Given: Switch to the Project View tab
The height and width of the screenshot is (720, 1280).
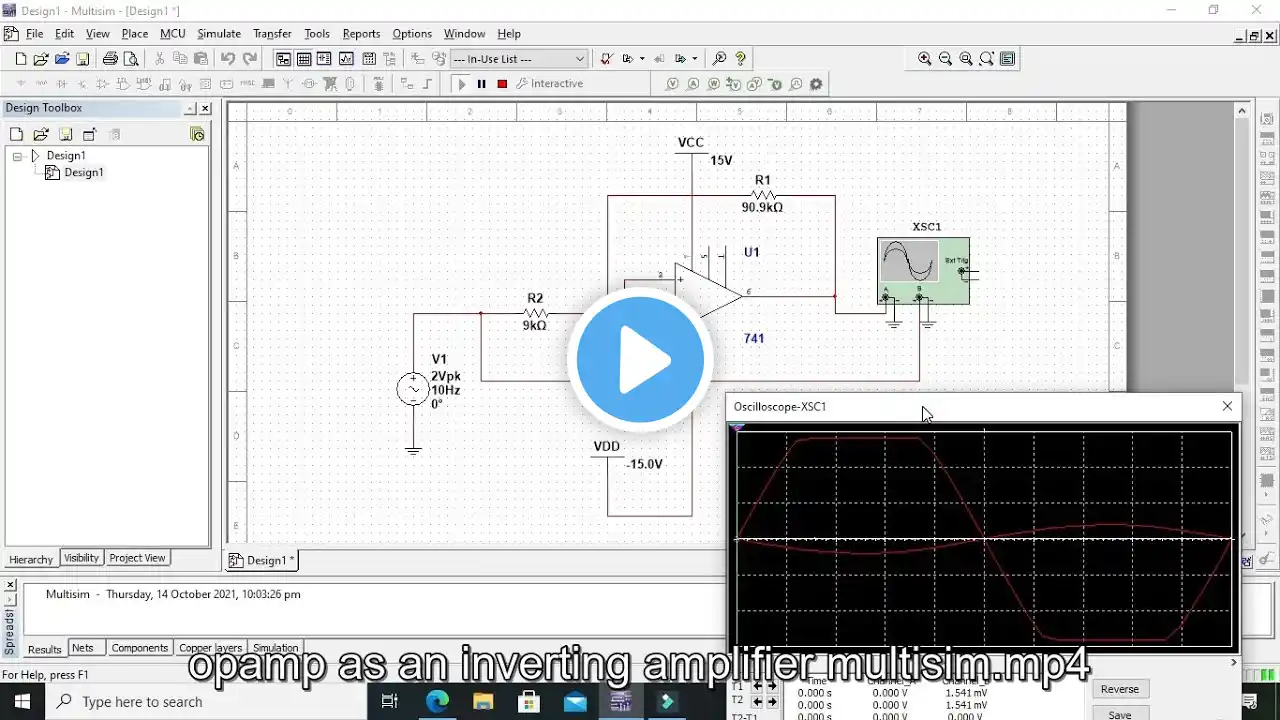Looking at the screenshot, I should 138,558.
